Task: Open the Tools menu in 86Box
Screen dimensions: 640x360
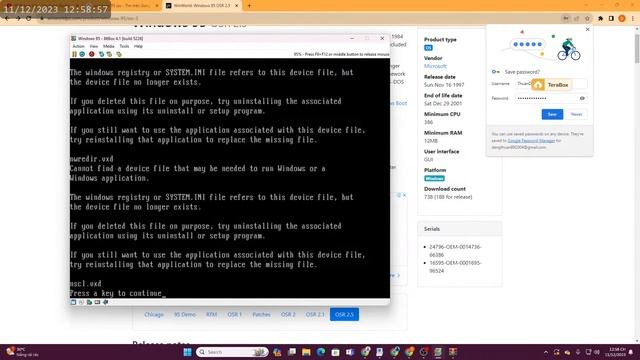Action: coord(124,47)
